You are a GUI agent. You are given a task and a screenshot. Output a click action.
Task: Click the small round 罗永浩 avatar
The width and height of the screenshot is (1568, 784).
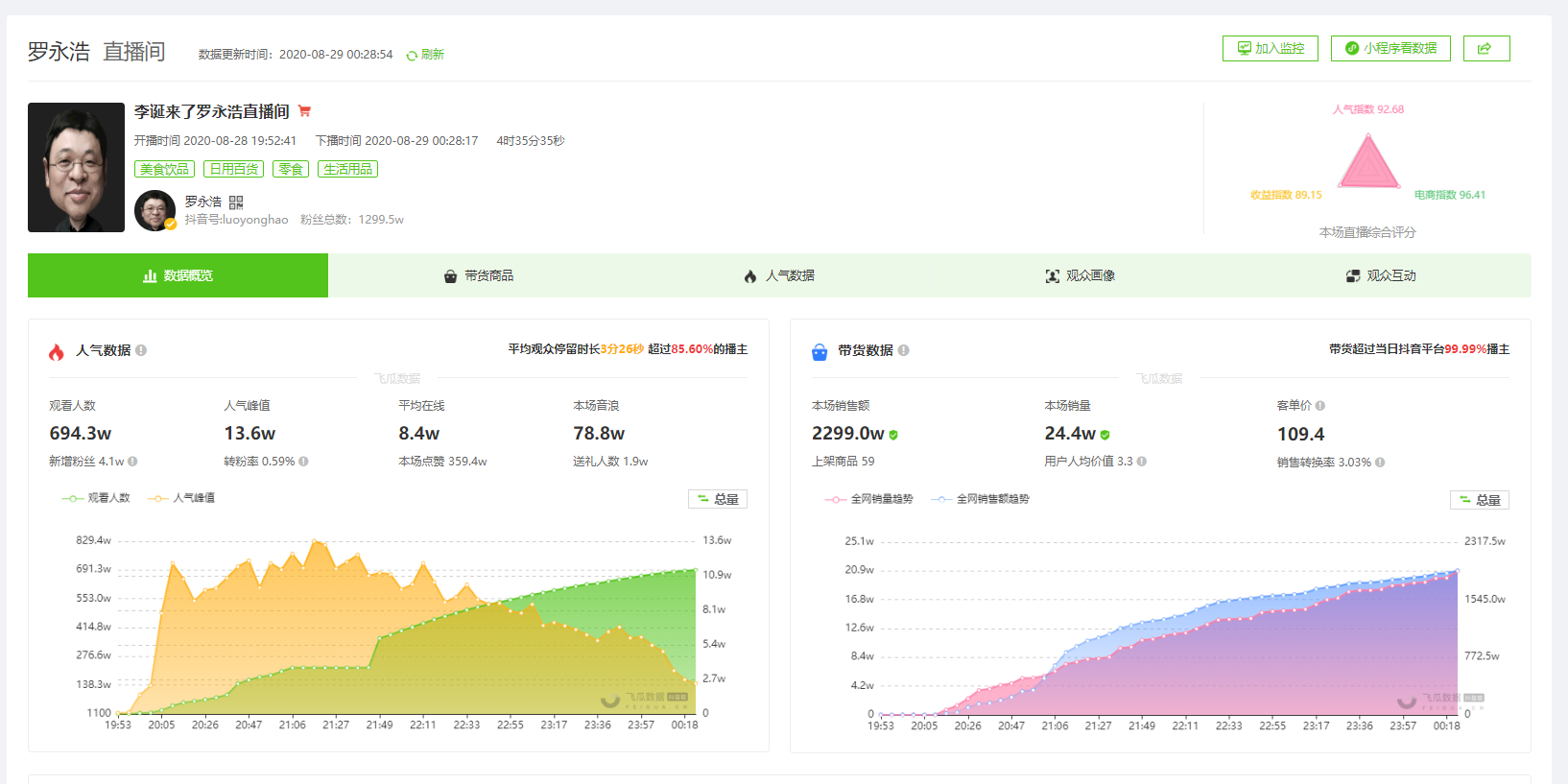[154, 210]
